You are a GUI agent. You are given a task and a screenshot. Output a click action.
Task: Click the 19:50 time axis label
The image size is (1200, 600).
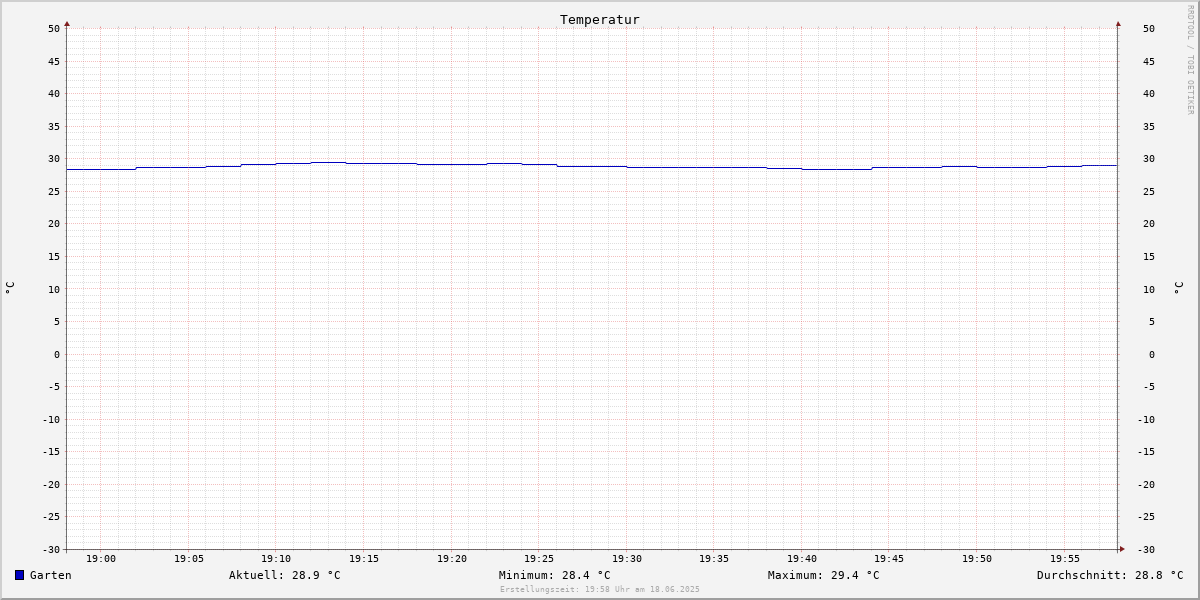(977, 559)
